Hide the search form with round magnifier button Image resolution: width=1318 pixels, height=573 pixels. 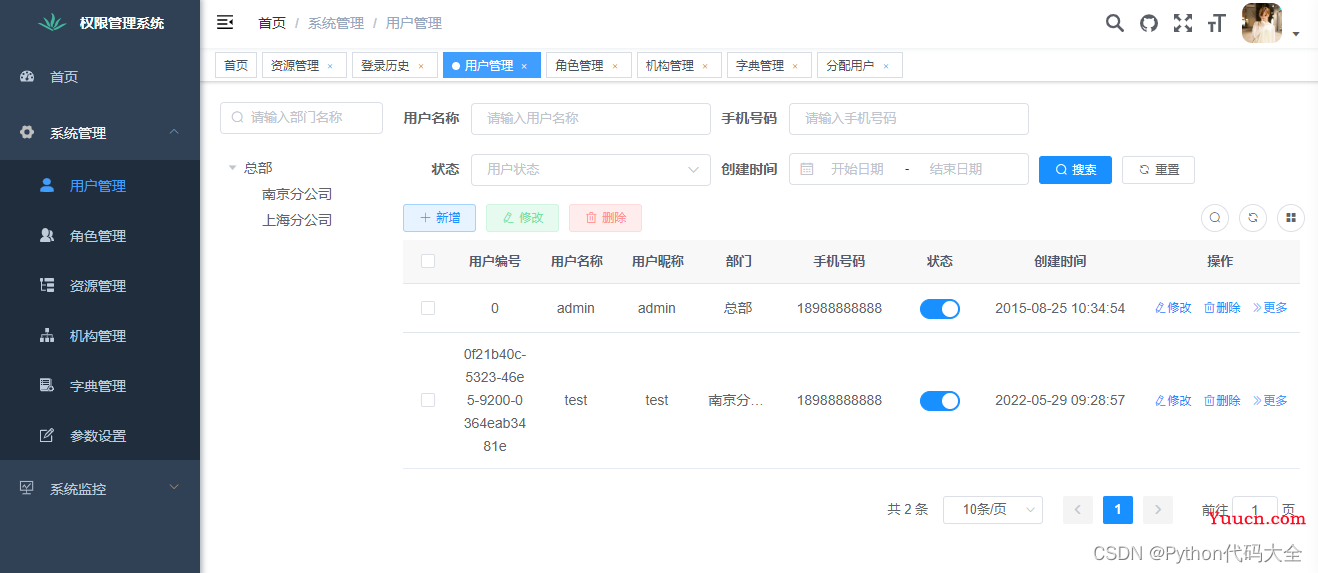click(x=1215, y=217)
